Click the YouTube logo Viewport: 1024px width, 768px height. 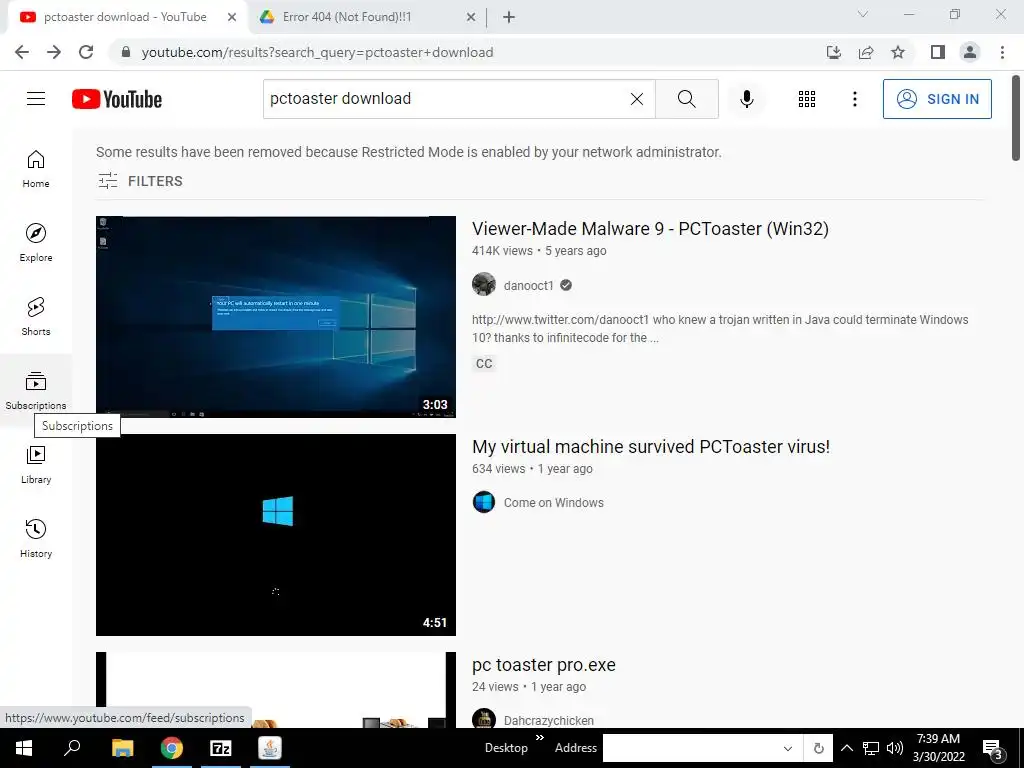117,99
